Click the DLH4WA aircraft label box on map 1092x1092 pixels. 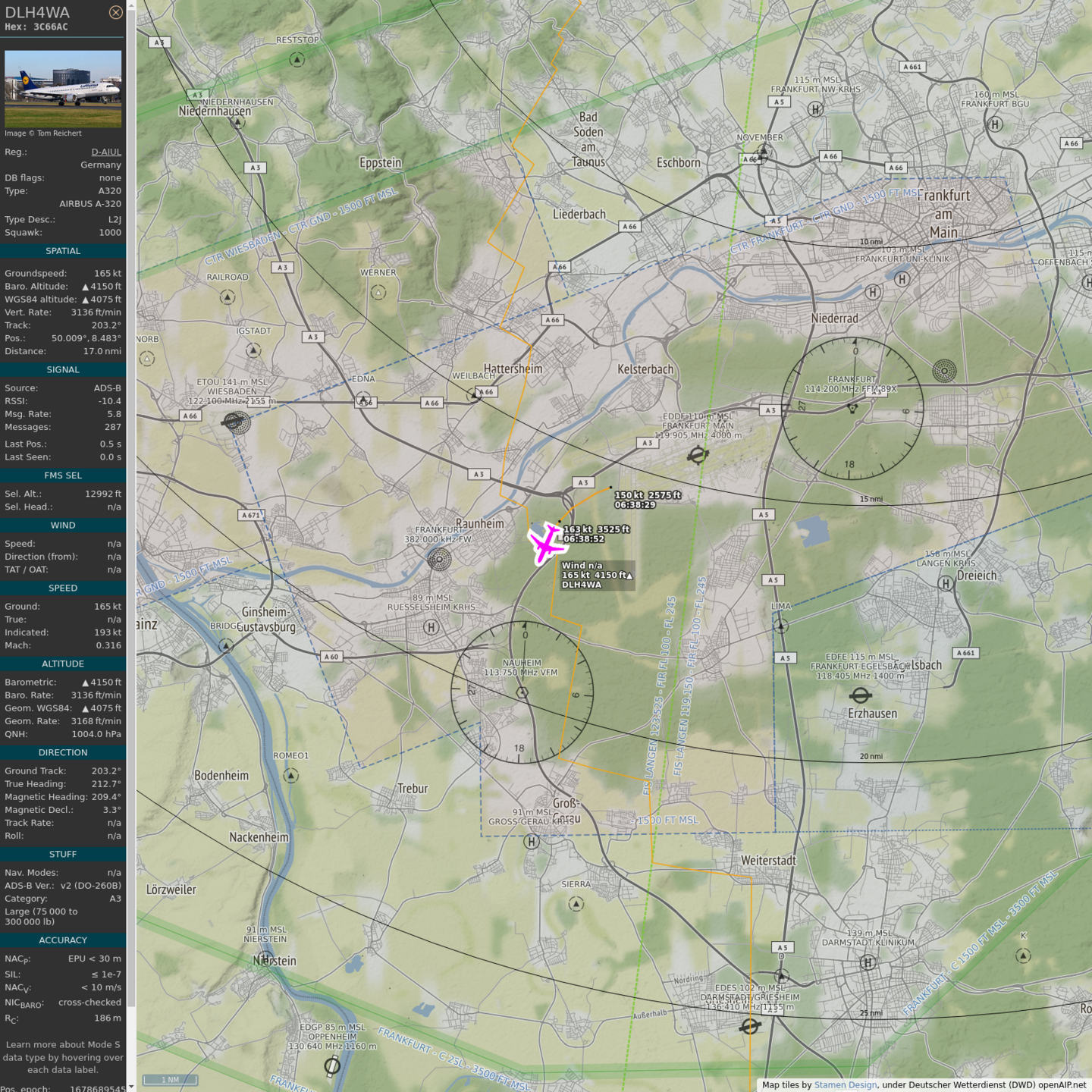(x=596, y=575)
